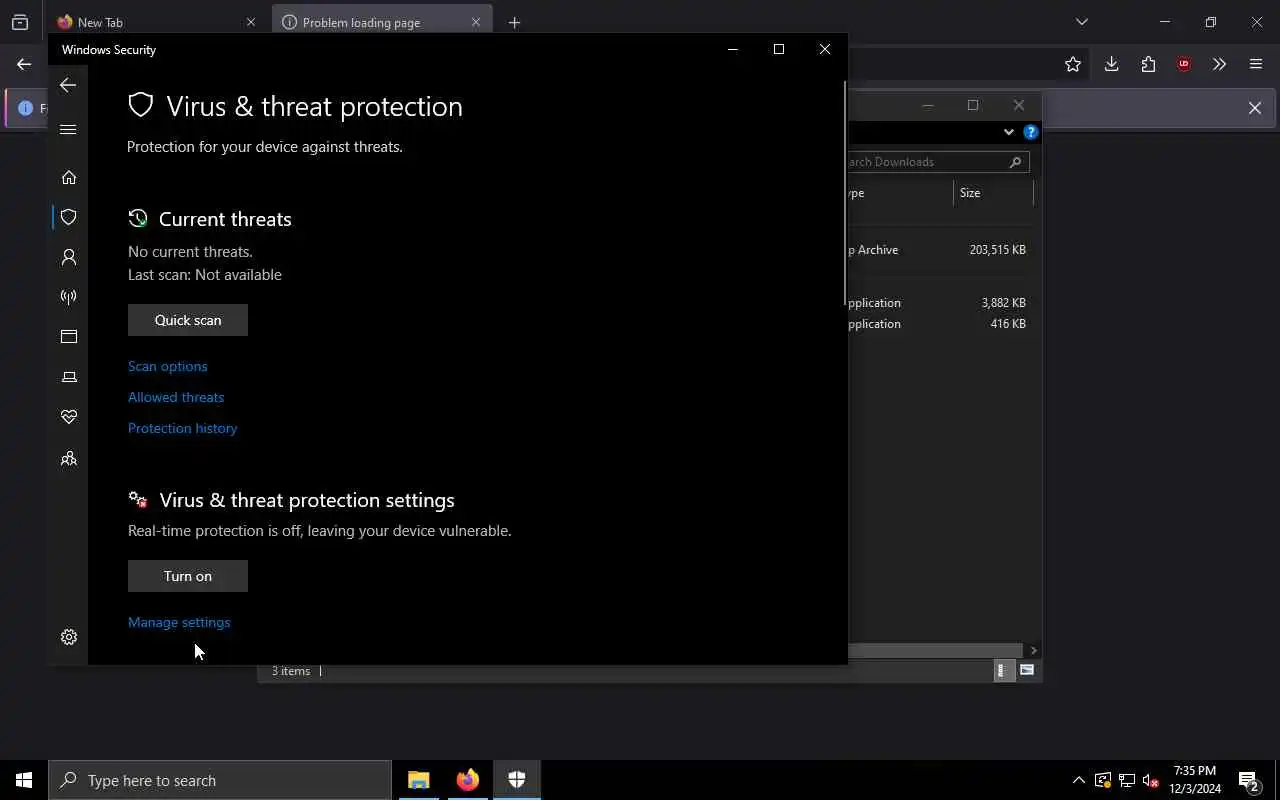Click the Windows Security vertical scrollbar thumb
Screen dimensions: 1280x800
tap(845, 193)
